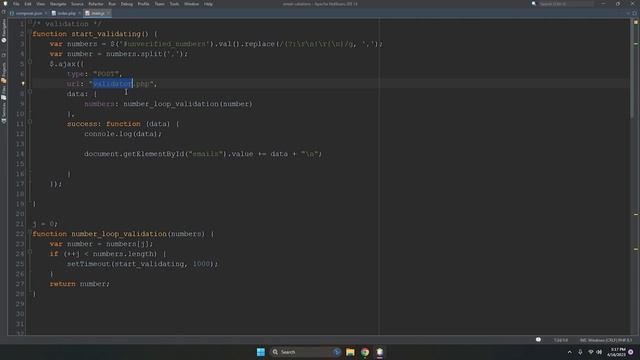Open the View menu
The image size is (640, 360).
(41, 4)
